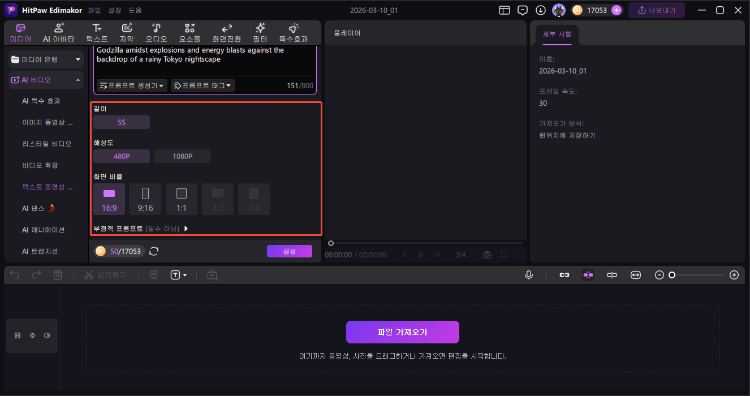Click the purple generate button
750x396 pixels.
[289, 252]
